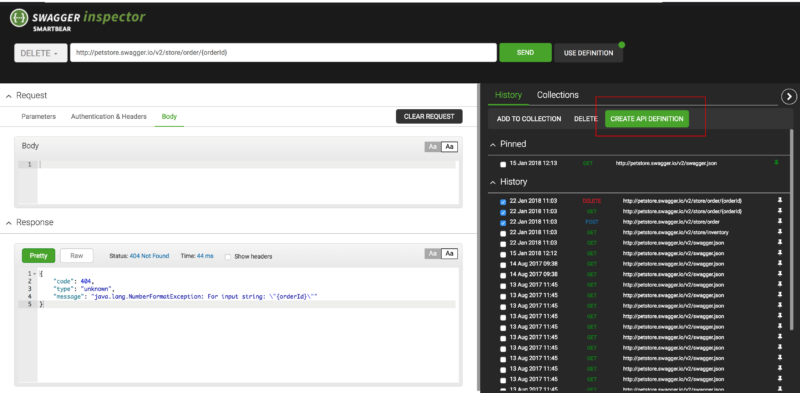Check the pinned swagger.json entry checkbox
This screenshot has width=800, height=393.
click(503, 164)
